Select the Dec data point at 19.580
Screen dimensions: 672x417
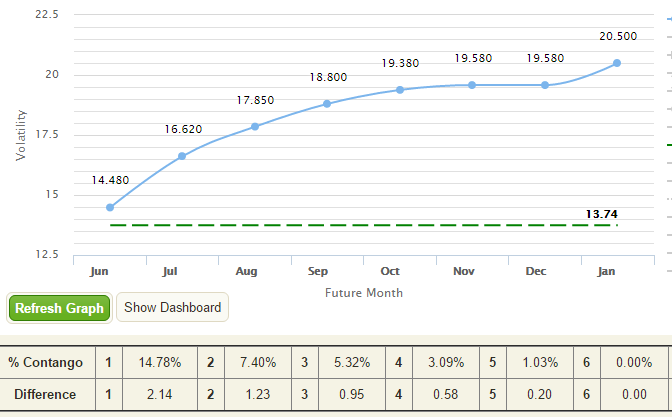click(545, 85)
